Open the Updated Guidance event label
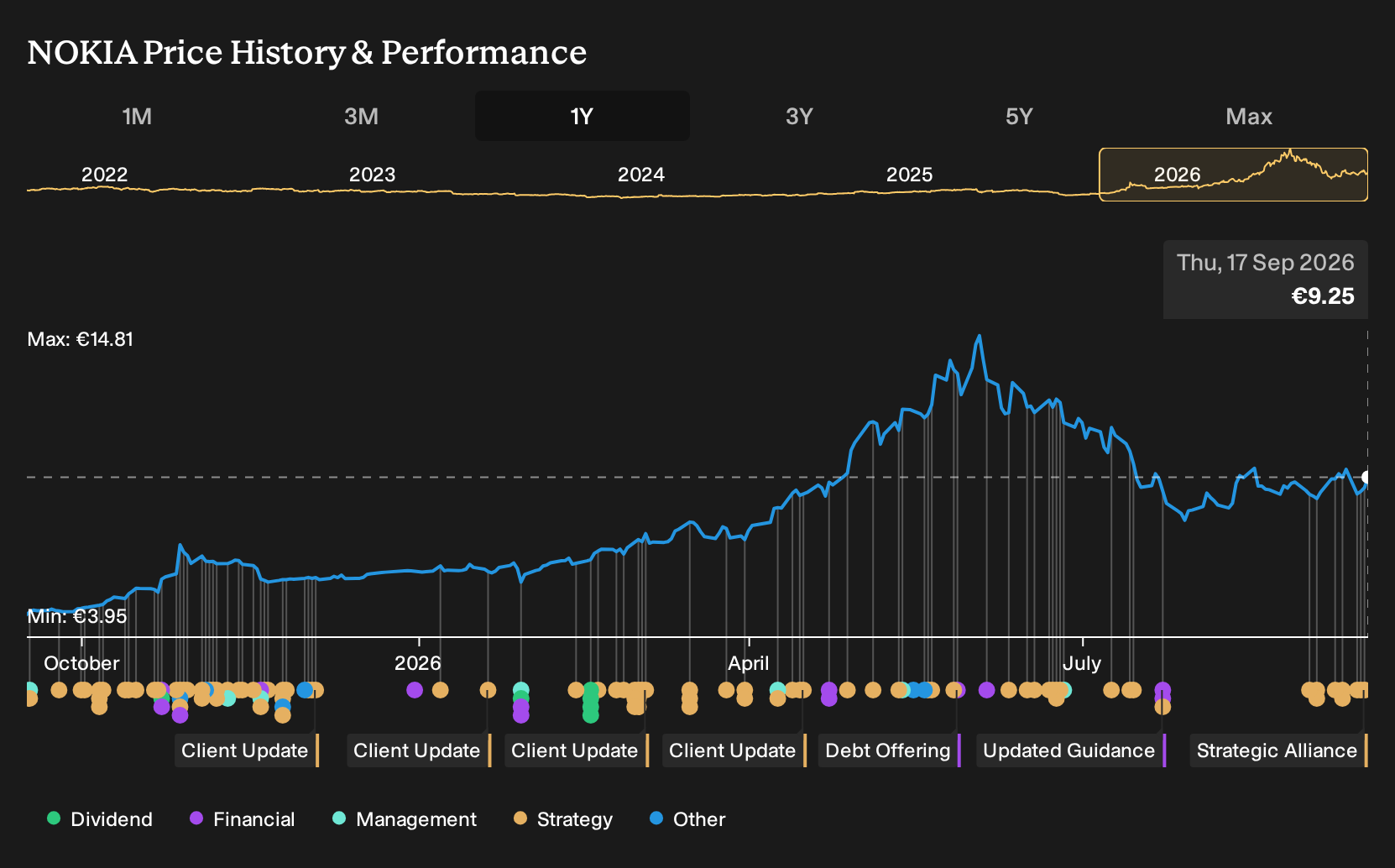 pos(1071,750)
